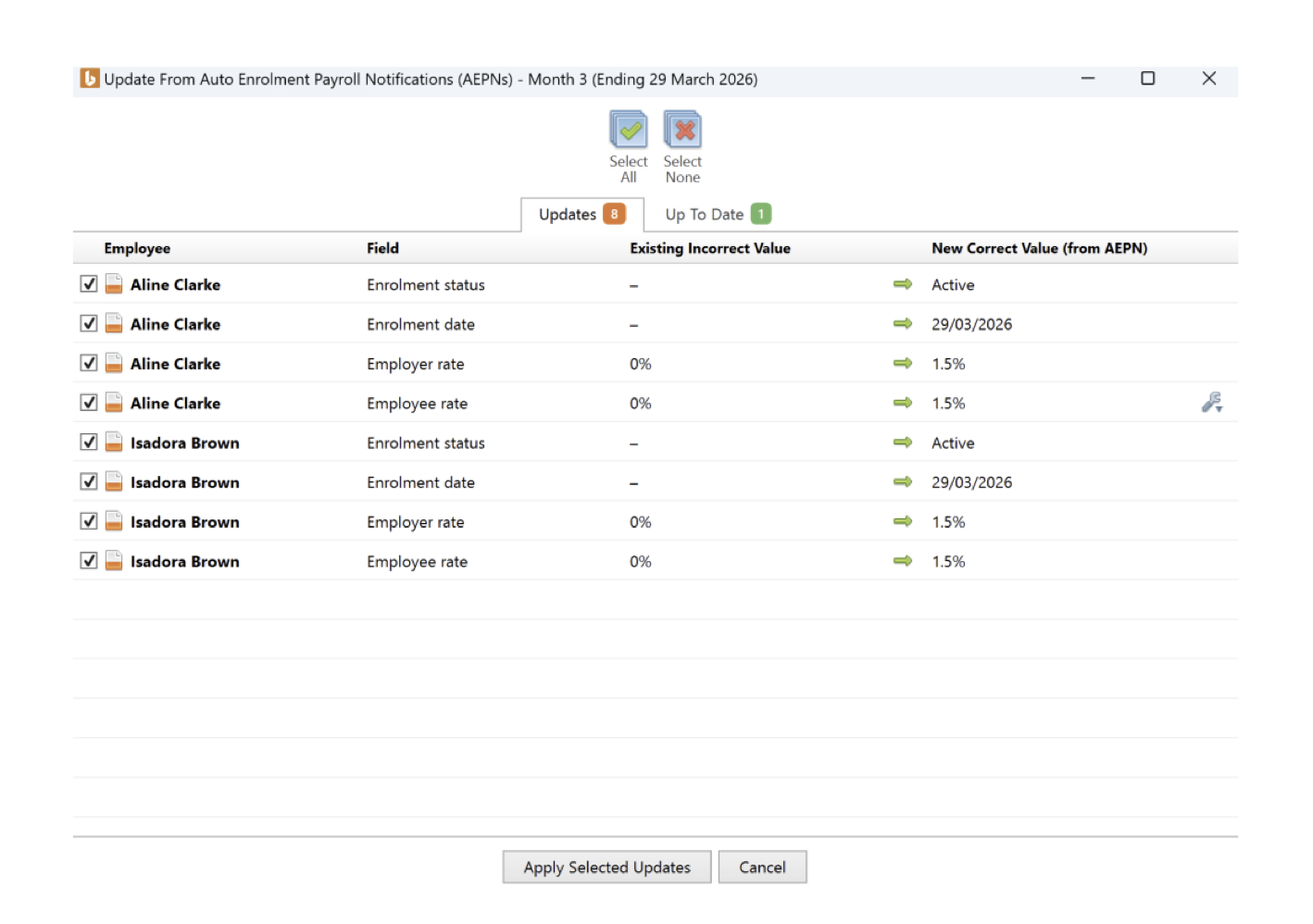Click the Select None icon

pos(683,130)
